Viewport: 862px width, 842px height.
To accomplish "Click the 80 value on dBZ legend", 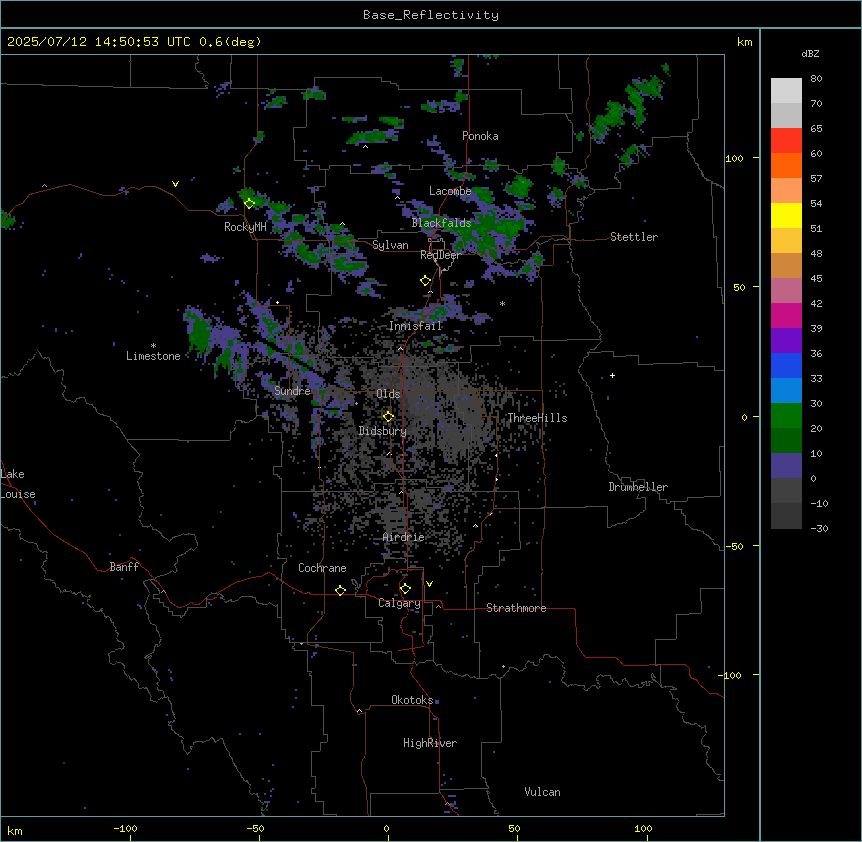I will (x=816, y=79).
